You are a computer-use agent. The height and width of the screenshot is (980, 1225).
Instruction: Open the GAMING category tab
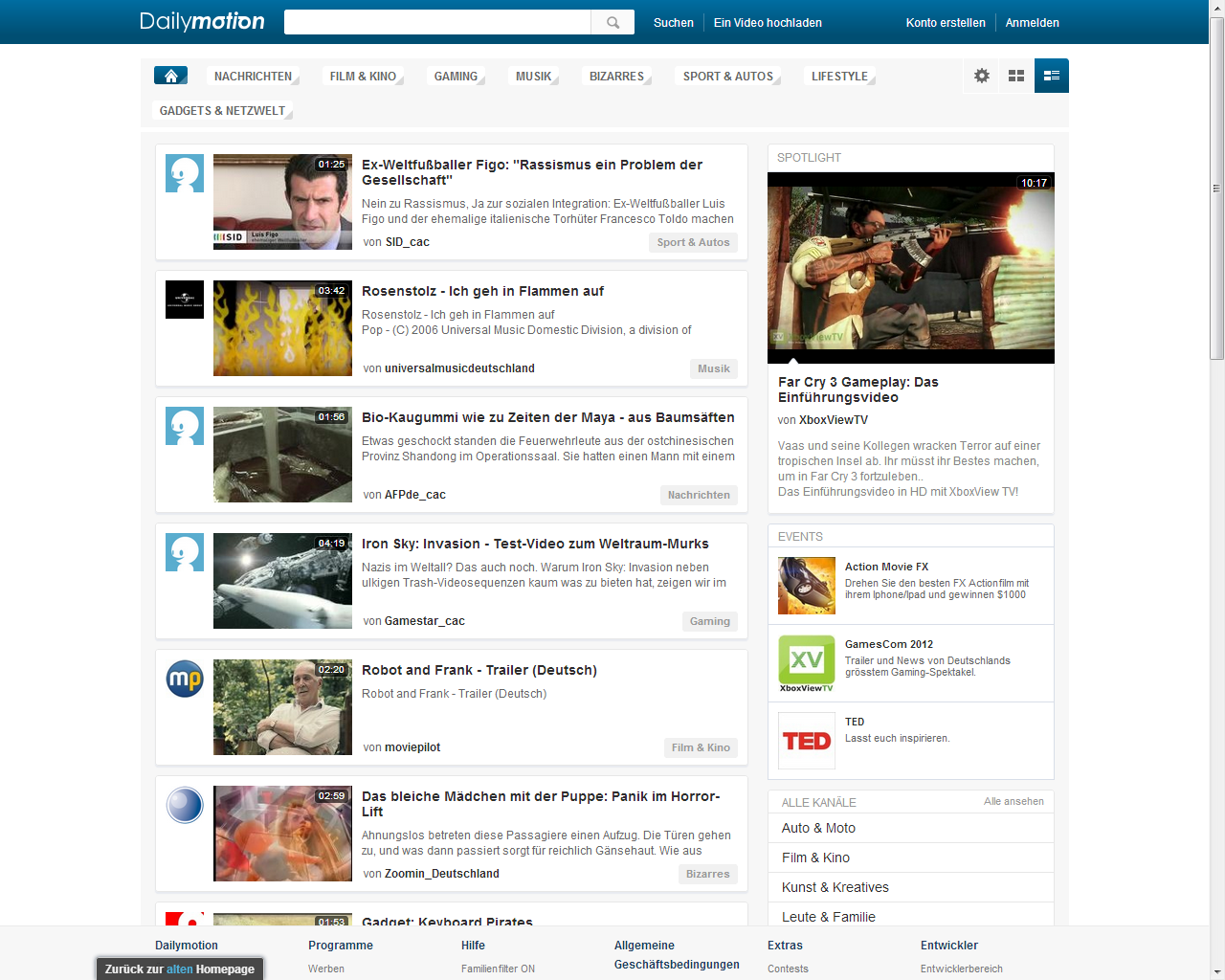(456, 77)
